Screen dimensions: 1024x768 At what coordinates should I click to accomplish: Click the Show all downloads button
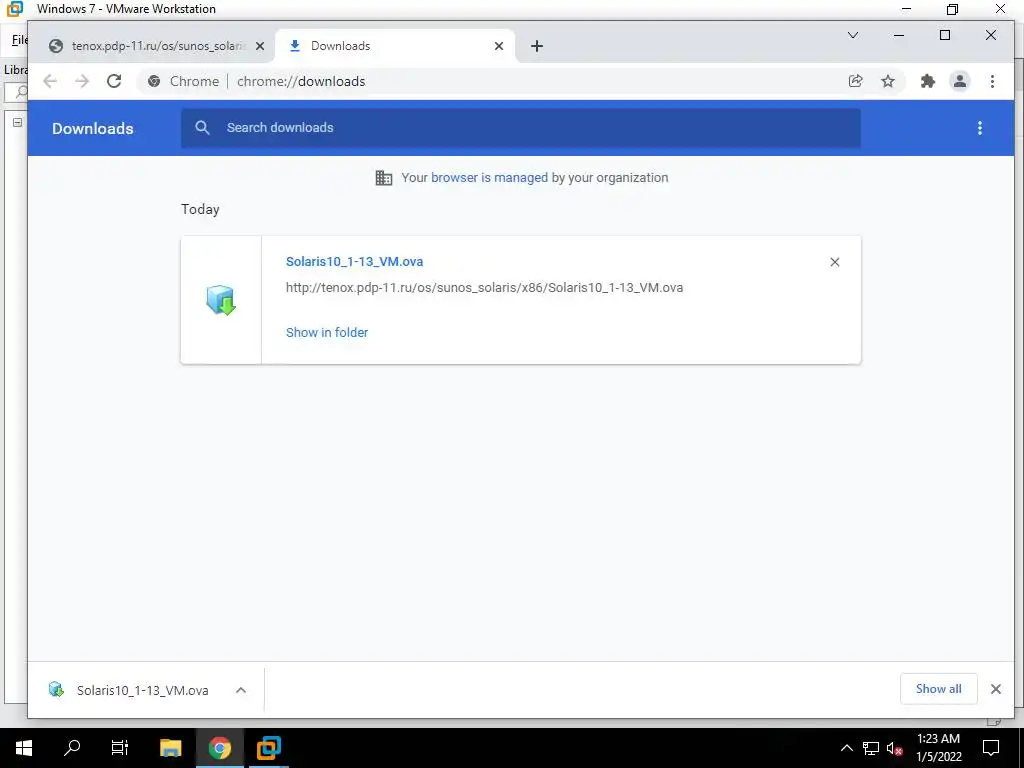[938, 689]
